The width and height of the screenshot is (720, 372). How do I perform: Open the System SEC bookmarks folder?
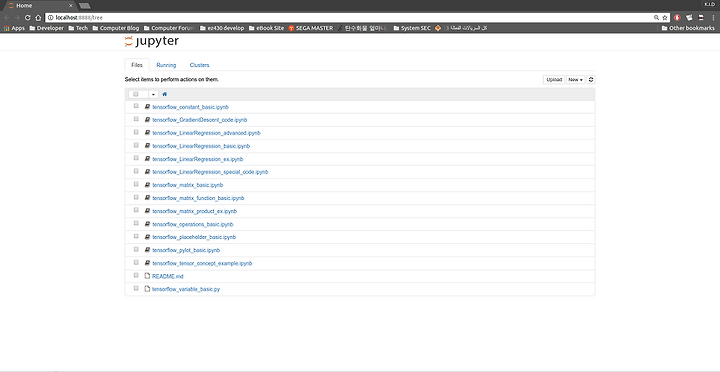pos(412,28)
